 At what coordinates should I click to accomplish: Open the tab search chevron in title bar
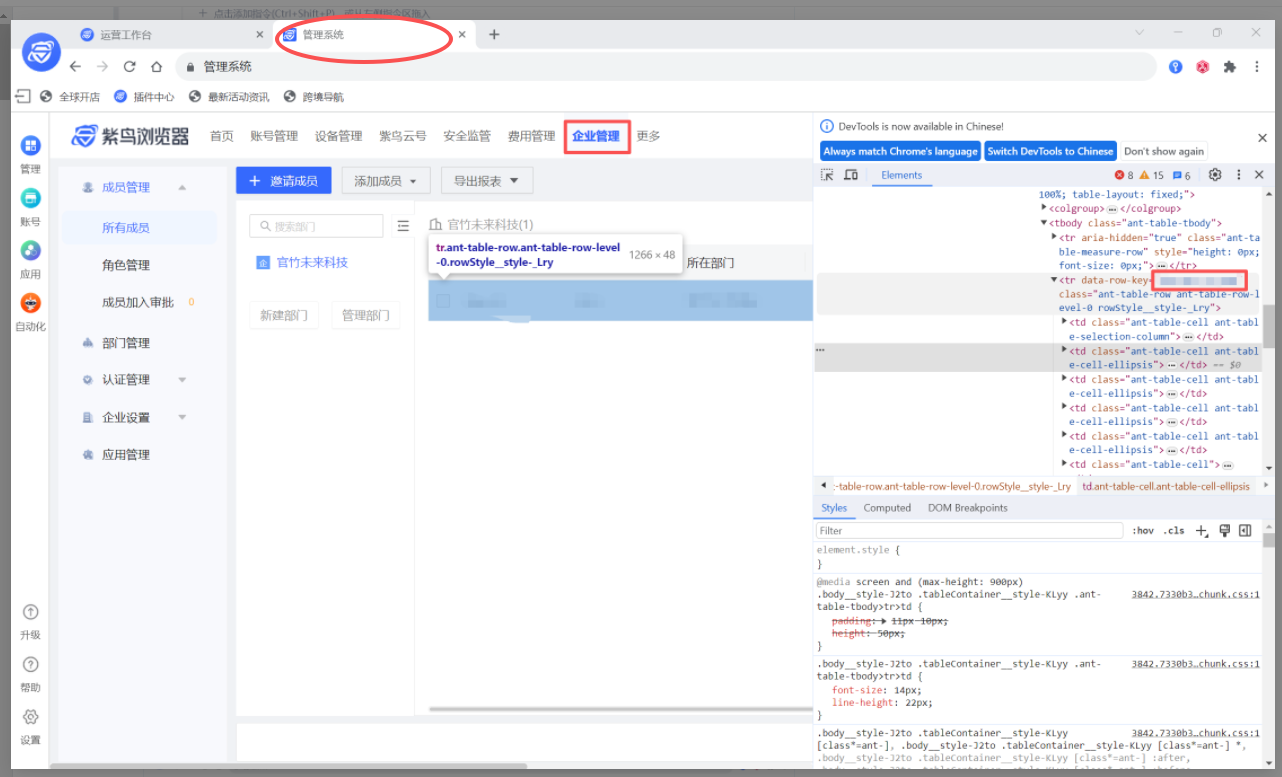pyautogui.click(x=1140, y=33)
